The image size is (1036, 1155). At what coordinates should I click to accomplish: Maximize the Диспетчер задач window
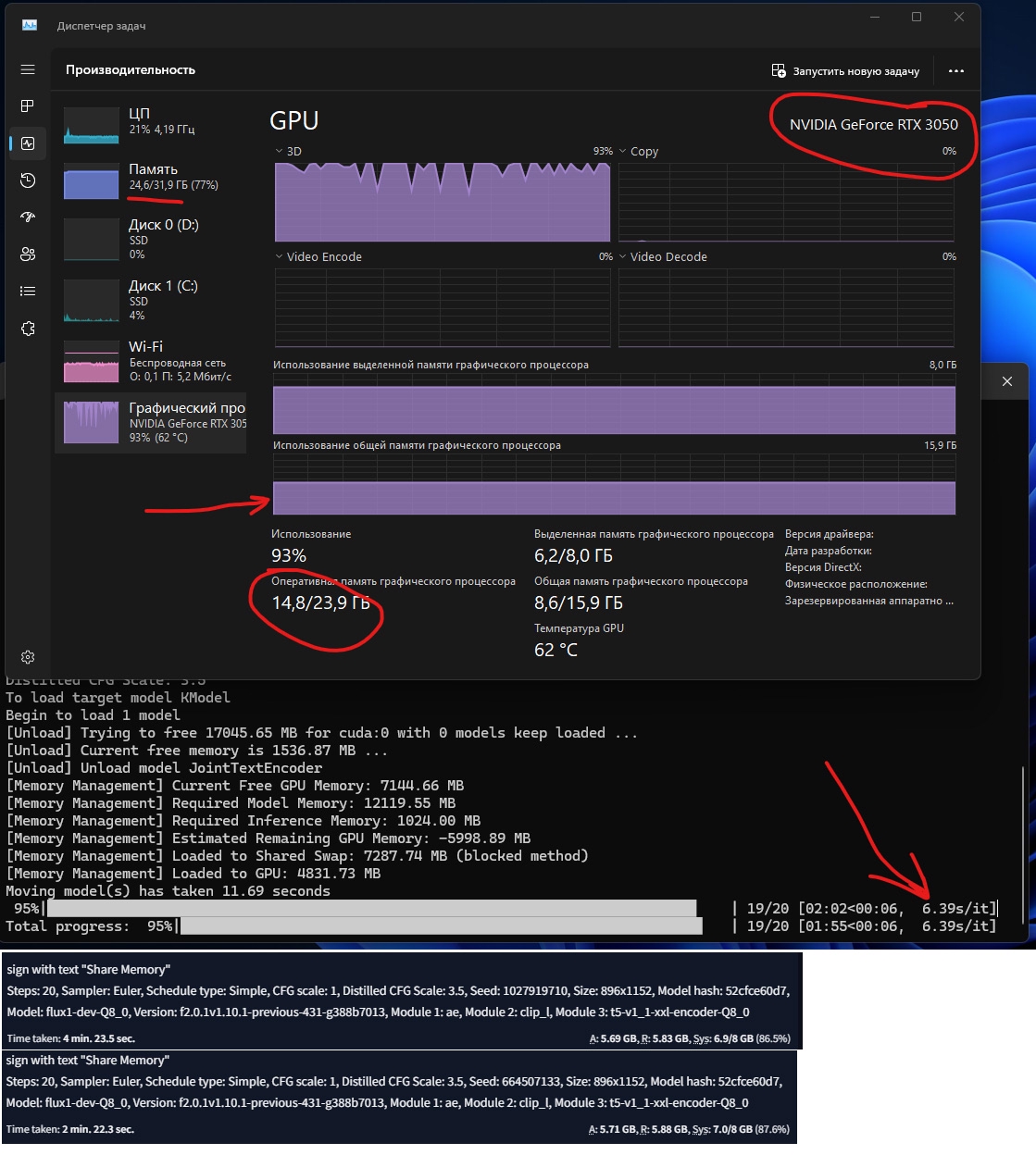[x=917, y=17]
